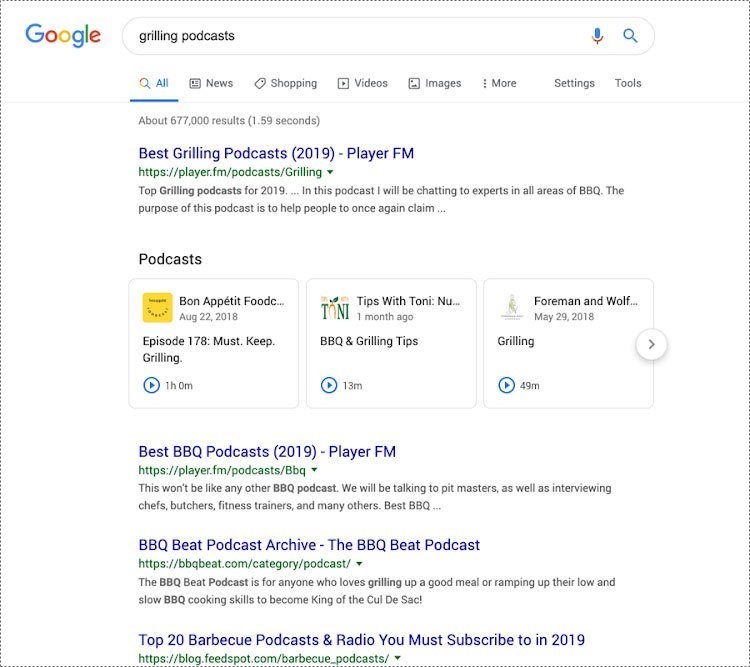Click the Tips With Toni logo thumbnail
This screenshot has height=667, width=750.
335,308
